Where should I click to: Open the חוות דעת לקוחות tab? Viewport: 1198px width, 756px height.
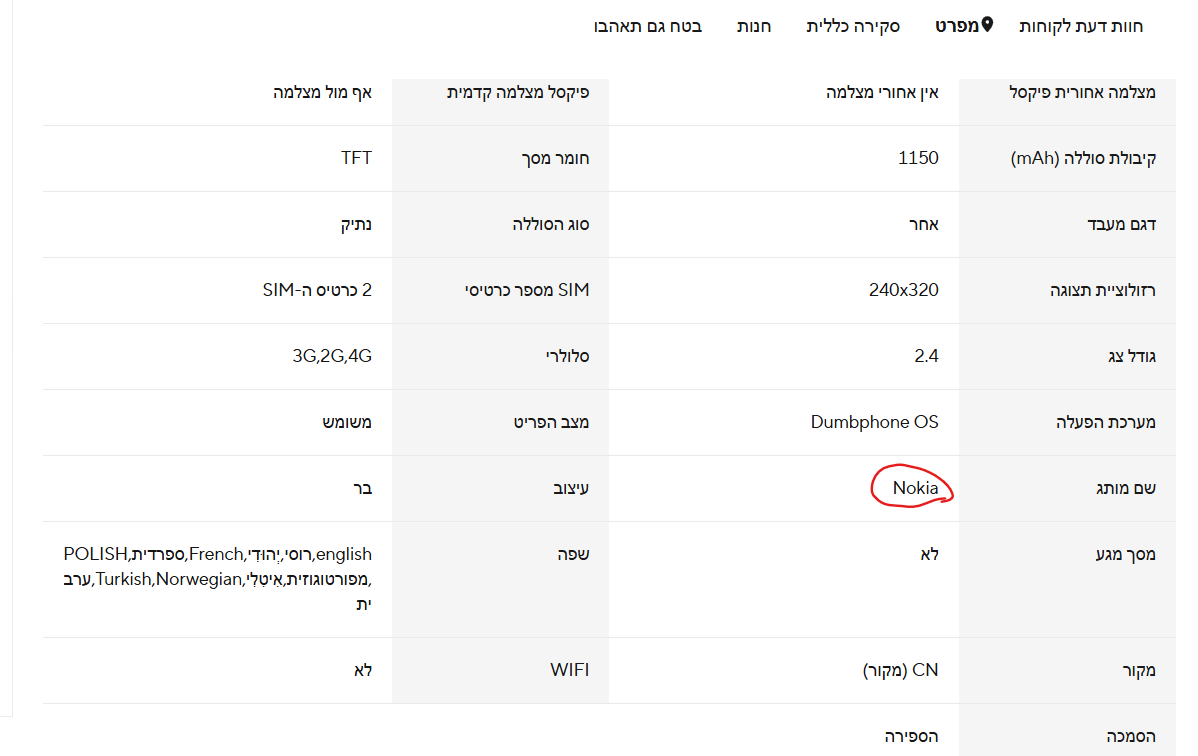click(x=1081, y=26)
